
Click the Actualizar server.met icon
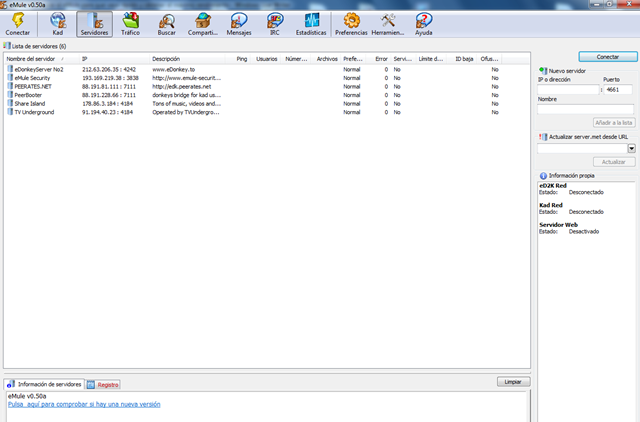(543, 137)
